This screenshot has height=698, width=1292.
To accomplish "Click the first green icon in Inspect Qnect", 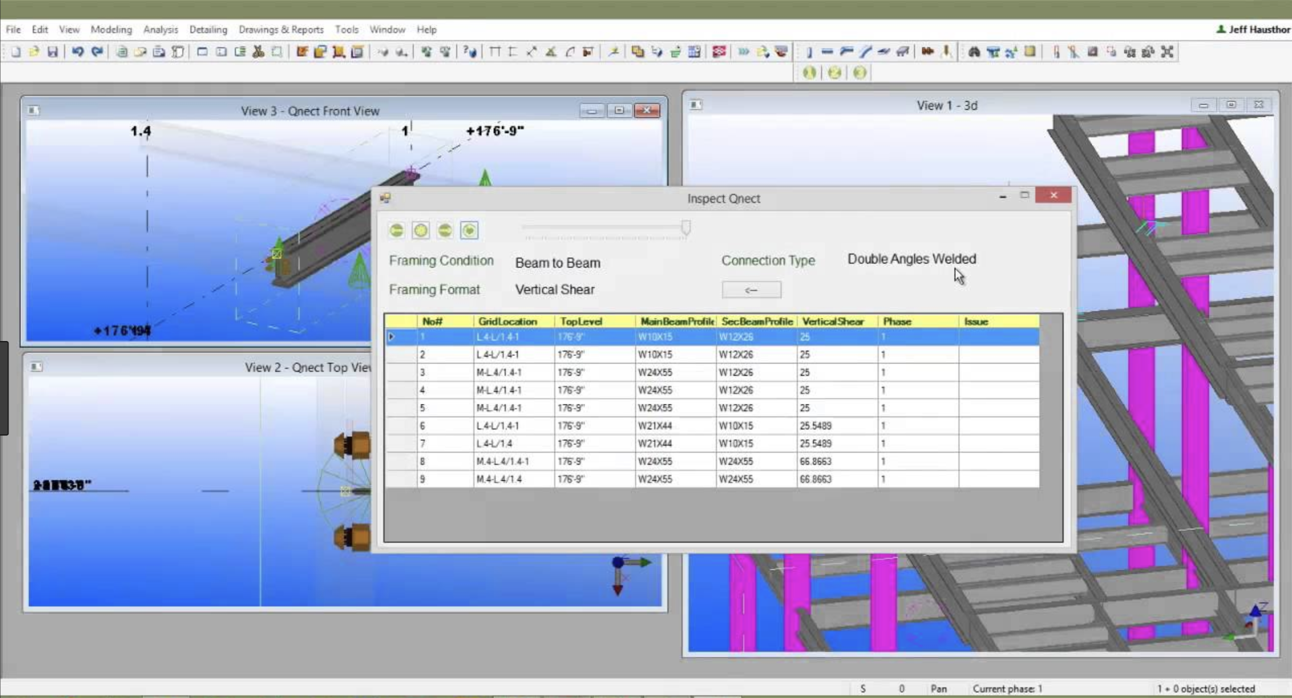I will click(397, 231).
